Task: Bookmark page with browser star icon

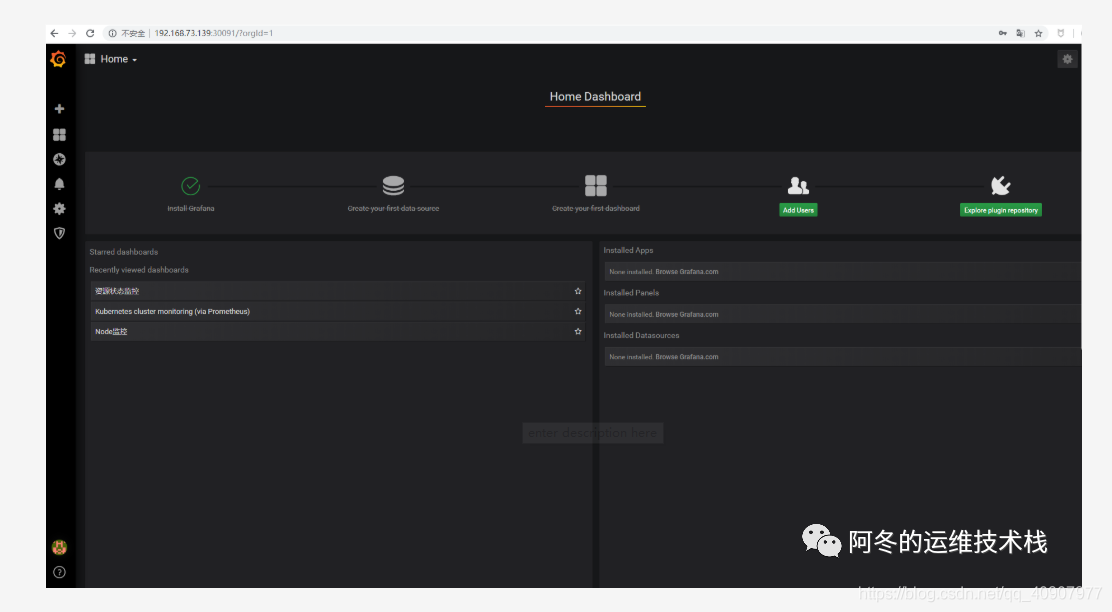Action: click(x=1038, y=33)
